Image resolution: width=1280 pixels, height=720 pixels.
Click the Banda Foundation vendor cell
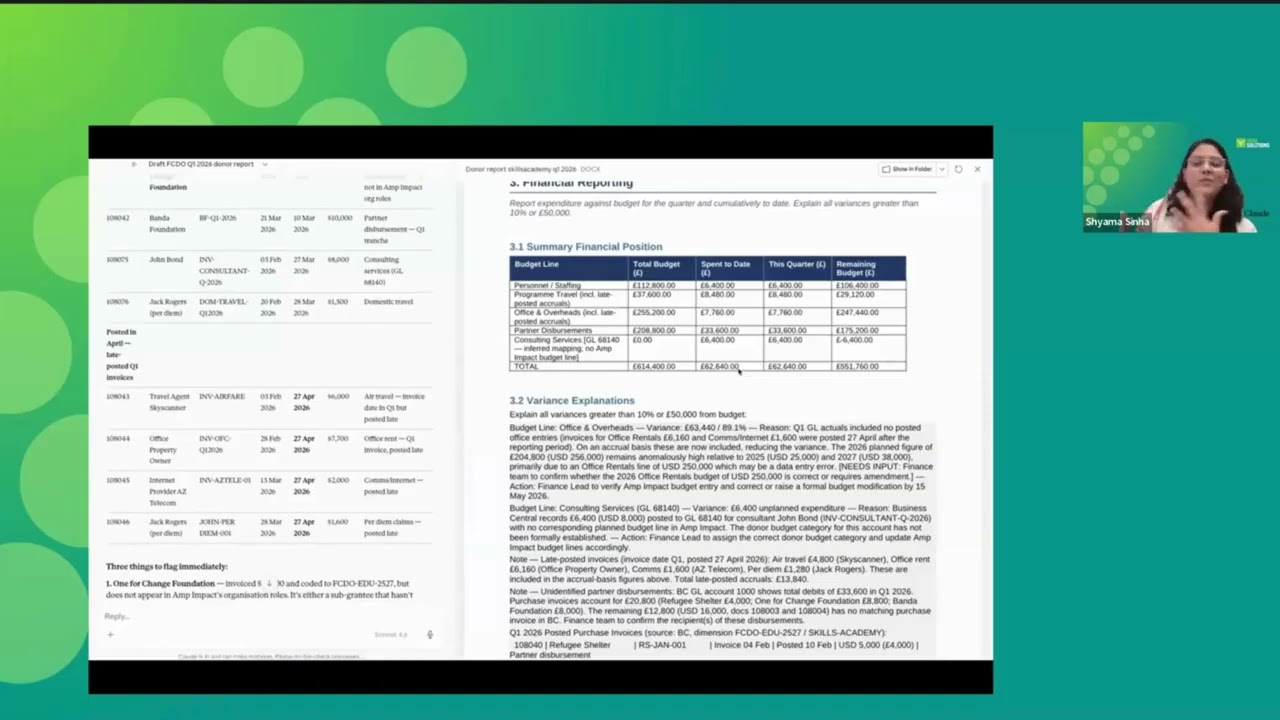click(168, 223)
